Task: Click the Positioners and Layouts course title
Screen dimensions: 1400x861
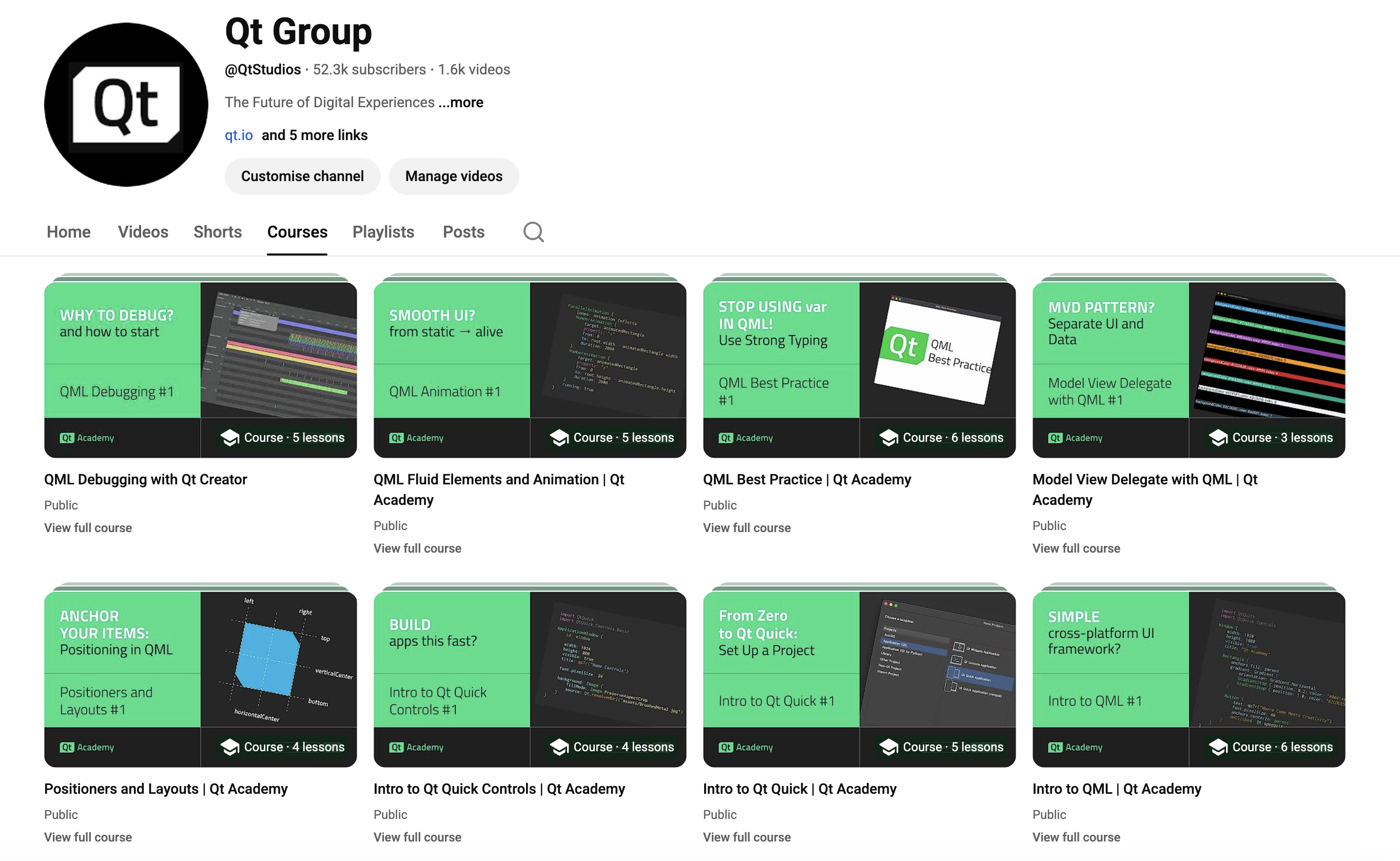Action: (x=166, y=789)
